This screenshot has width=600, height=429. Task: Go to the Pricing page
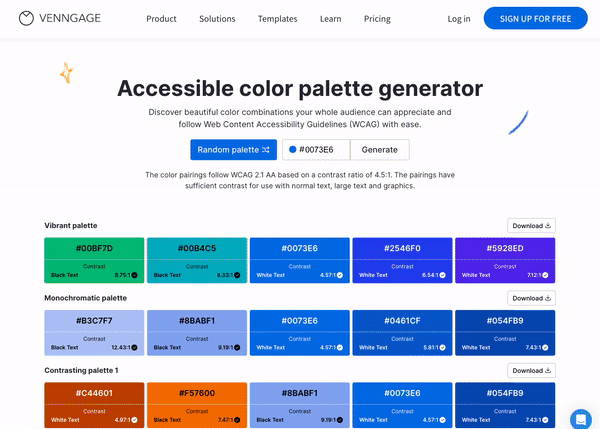[x=377, y=19]
